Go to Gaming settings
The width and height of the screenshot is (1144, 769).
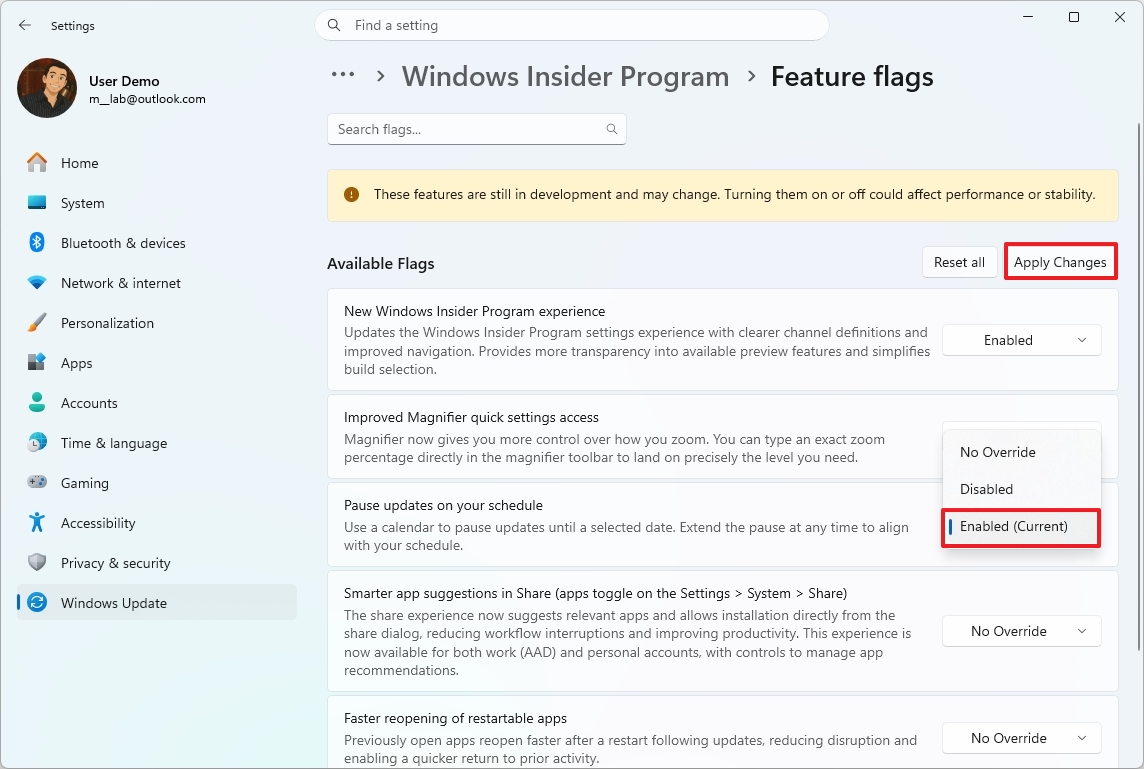(157, 483)
